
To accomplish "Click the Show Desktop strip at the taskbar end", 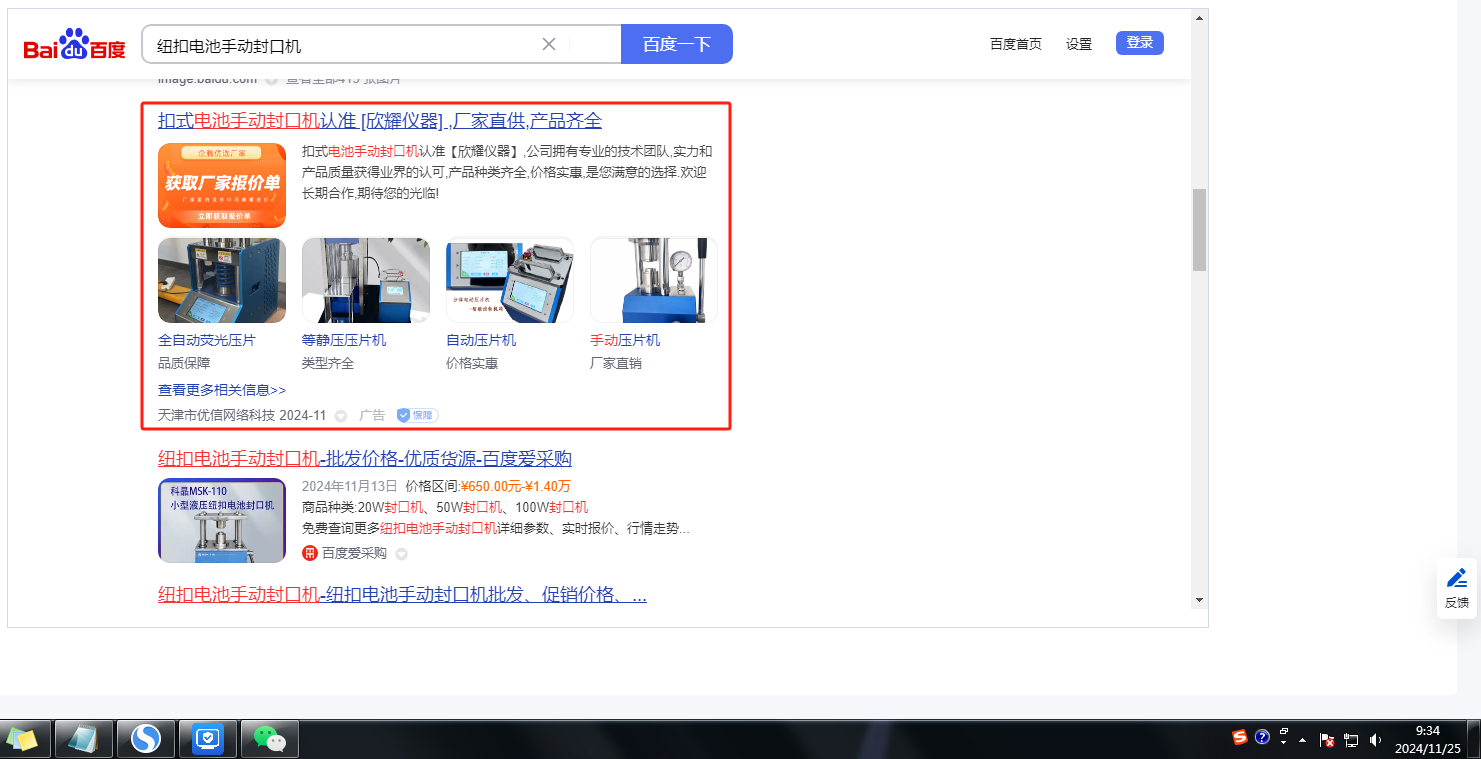I will pos(1474,739).
